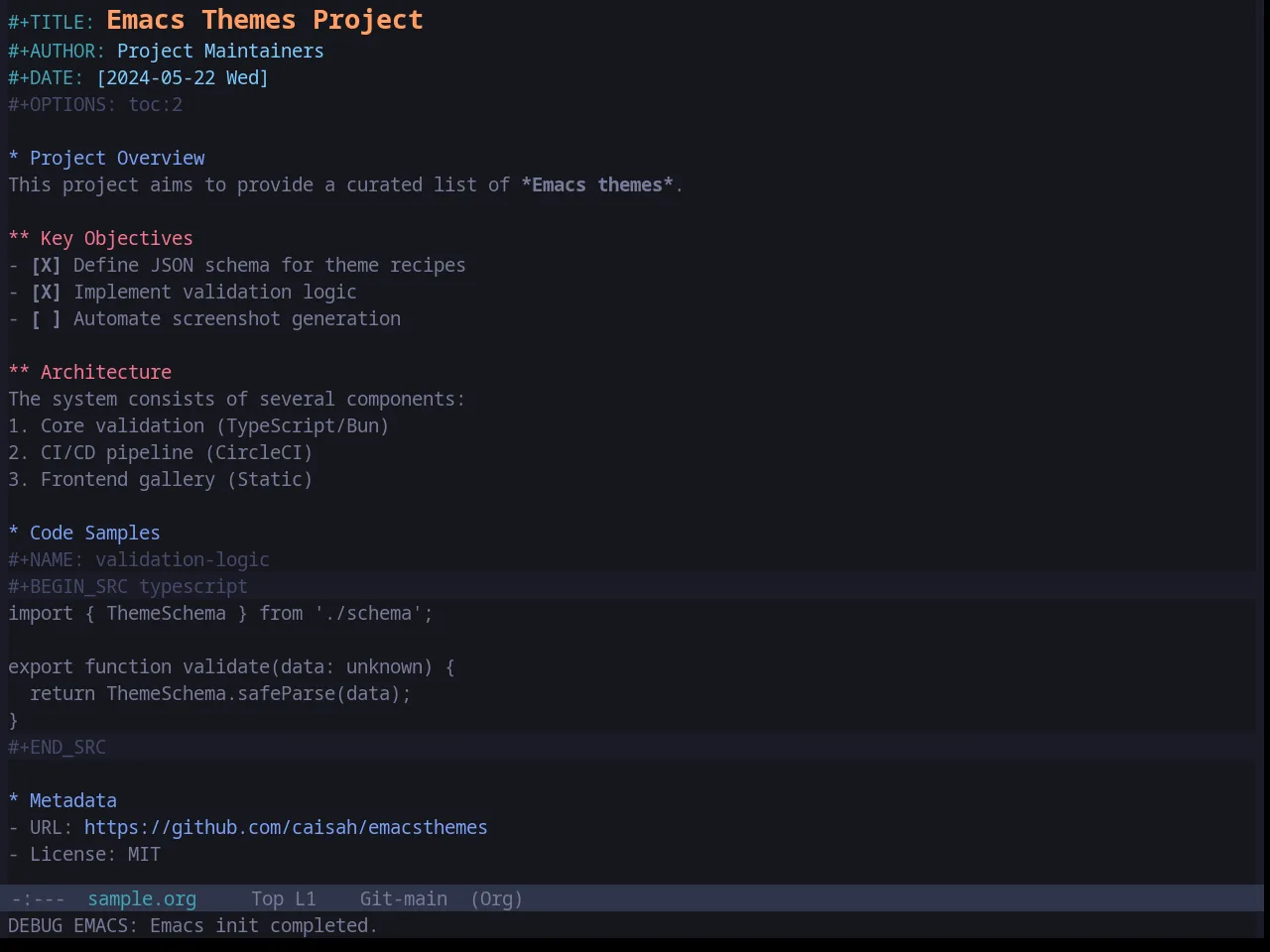Click 'return ThemeSchema.safeParse(data);' line
Screen dimensions: 1270x952
coord(220,693)
